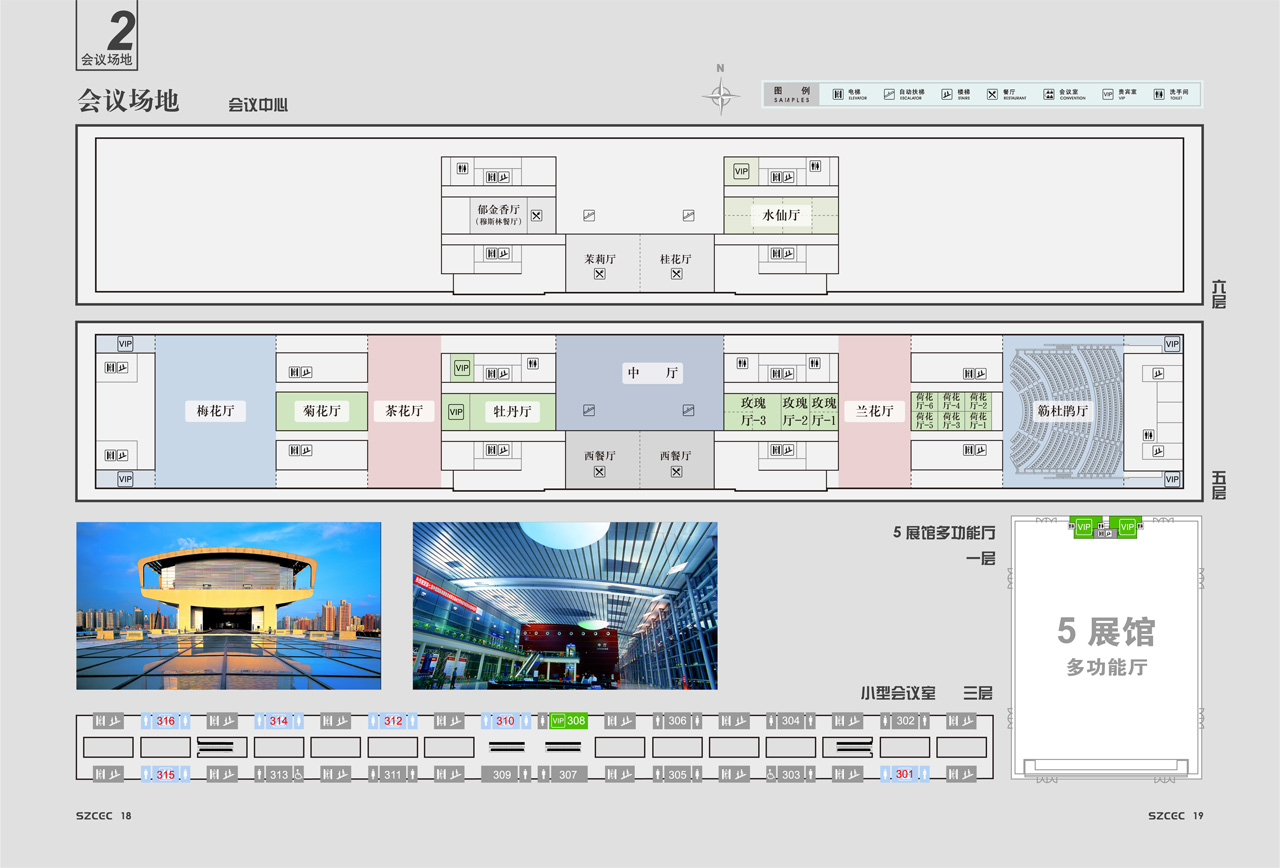
Task: Click meeting room number 312
Action: (393, 721)
